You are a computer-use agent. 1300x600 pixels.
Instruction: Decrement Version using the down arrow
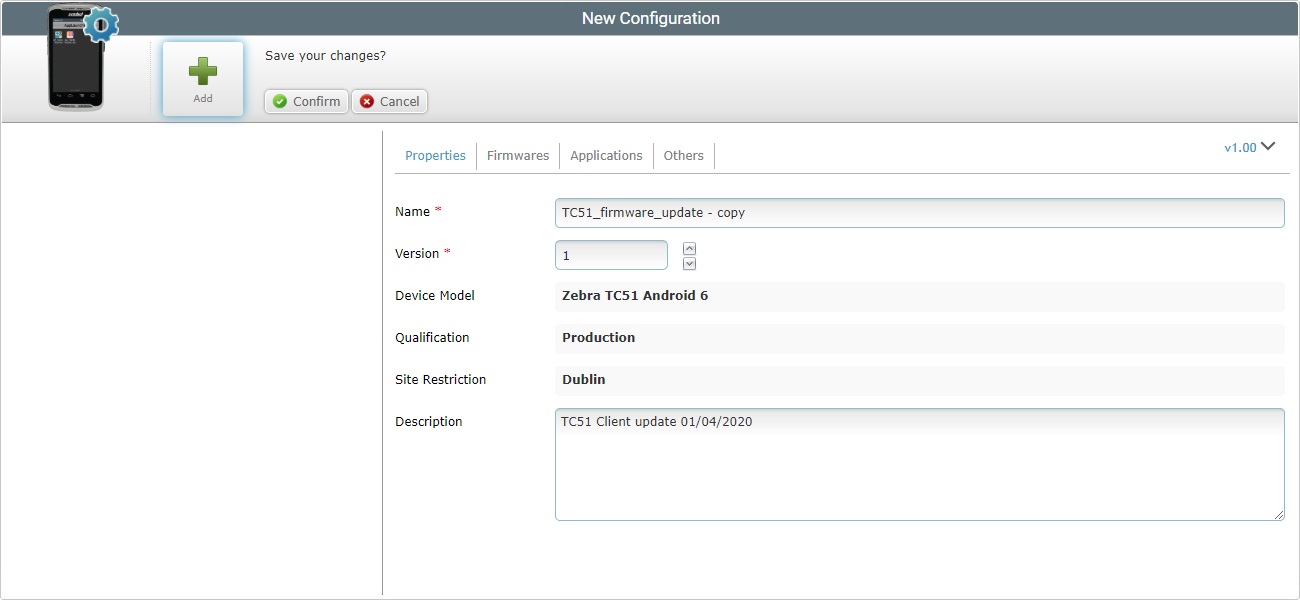point(689,262)
